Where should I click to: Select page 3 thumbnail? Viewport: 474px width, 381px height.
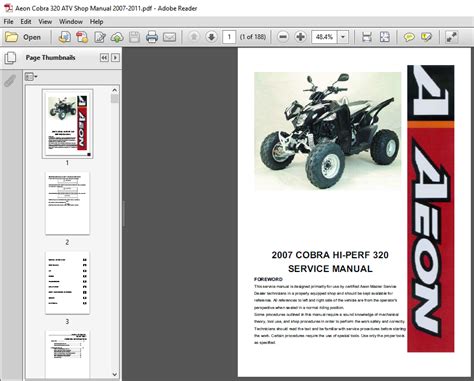click(x=67, y=282)
